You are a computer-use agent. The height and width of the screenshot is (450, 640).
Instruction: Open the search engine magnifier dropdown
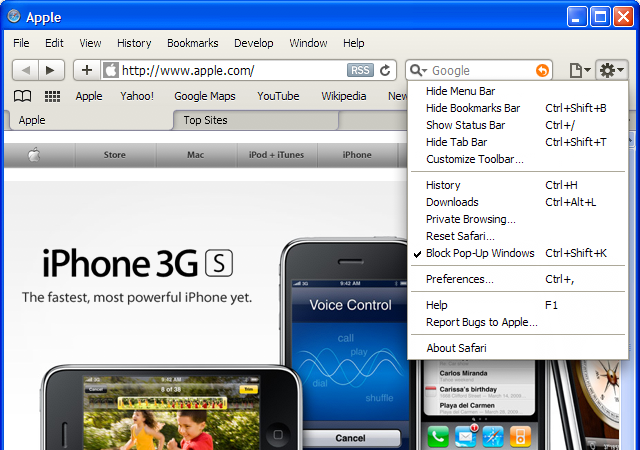[418, 70]
